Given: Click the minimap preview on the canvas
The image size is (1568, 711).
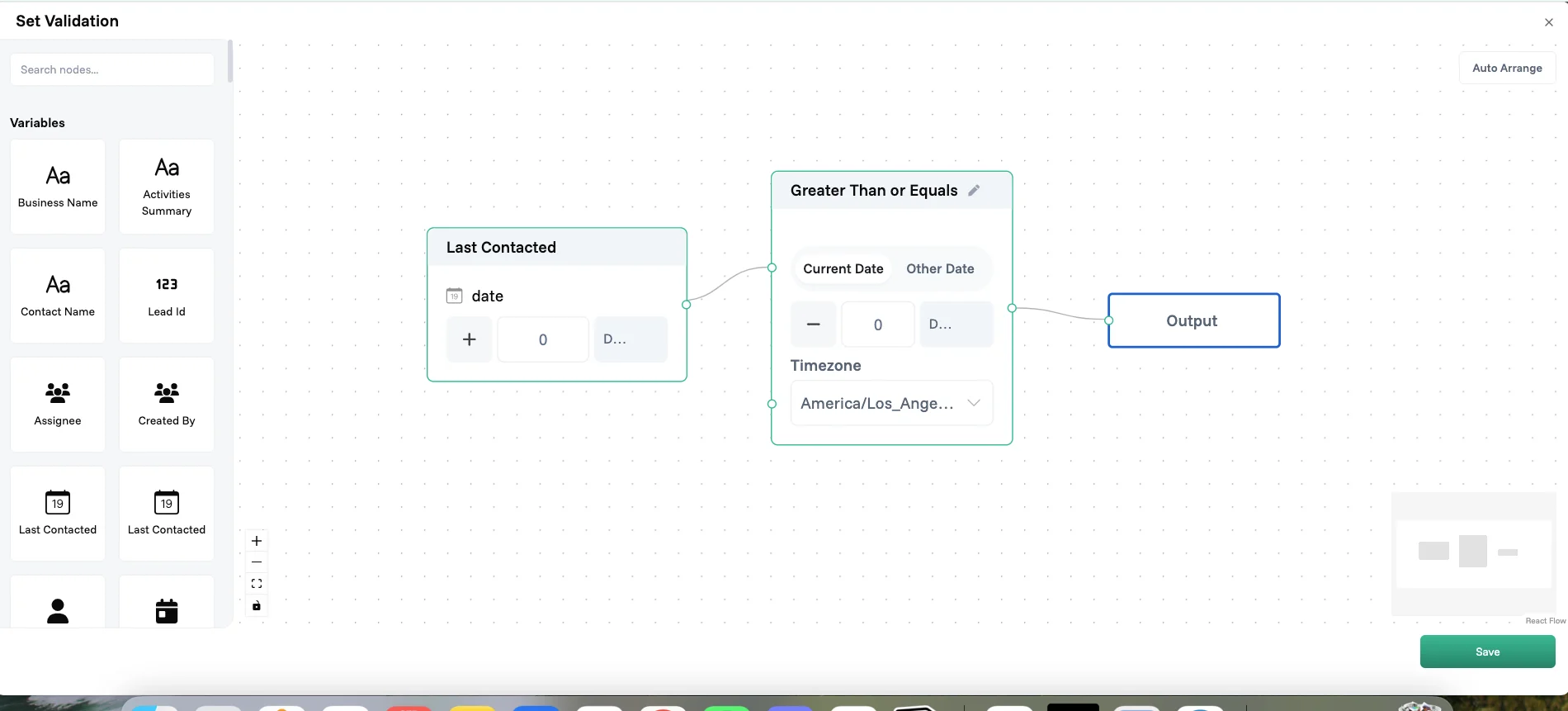Looking at the screenshot, I should click(1473, 552).
